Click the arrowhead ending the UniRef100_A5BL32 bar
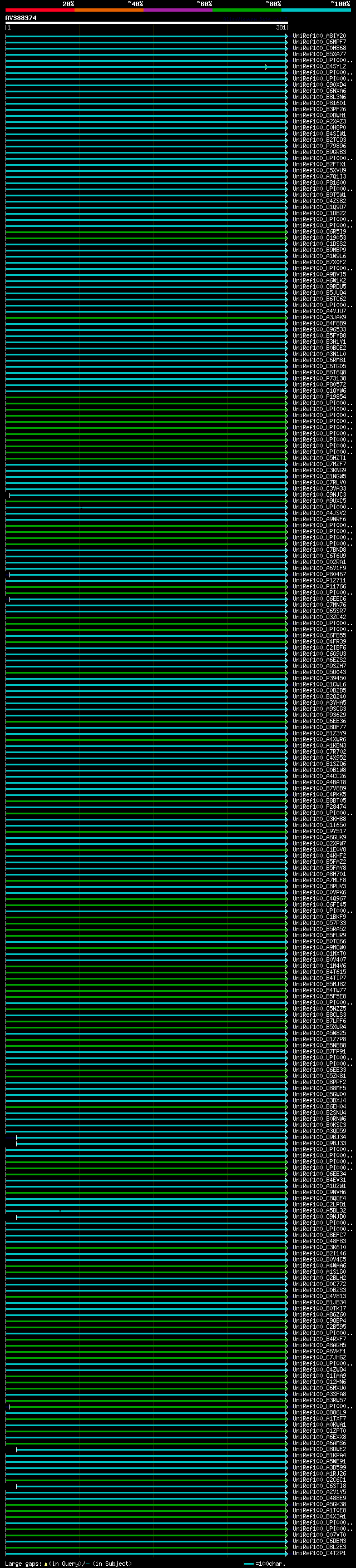Image resolution: width=356 pixels, height=1568 pixels. (286, 1210)
